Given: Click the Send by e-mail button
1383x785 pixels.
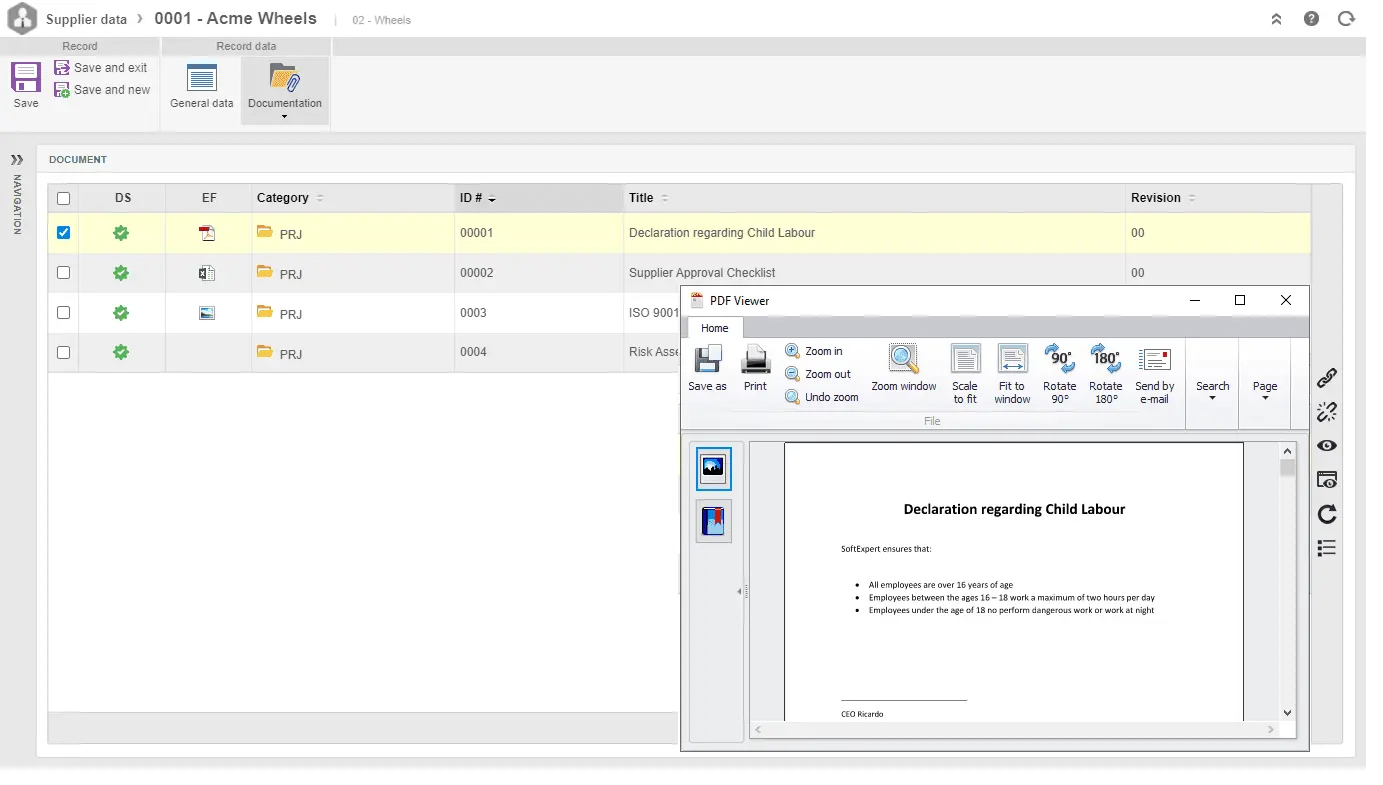Looking at the screenshot, I should (x=1155, y=372).
